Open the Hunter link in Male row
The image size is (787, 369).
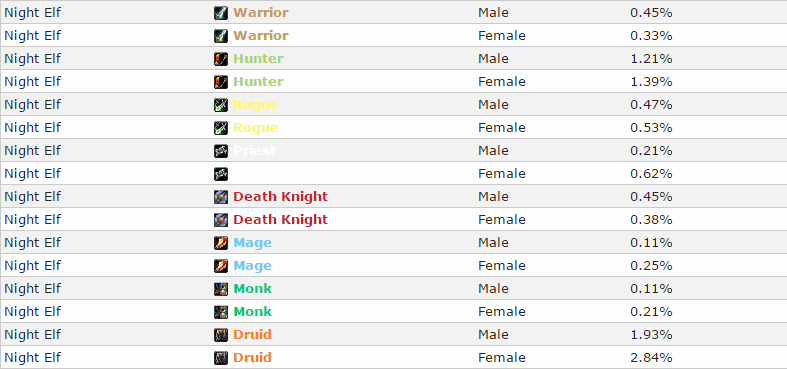[258, 59]
